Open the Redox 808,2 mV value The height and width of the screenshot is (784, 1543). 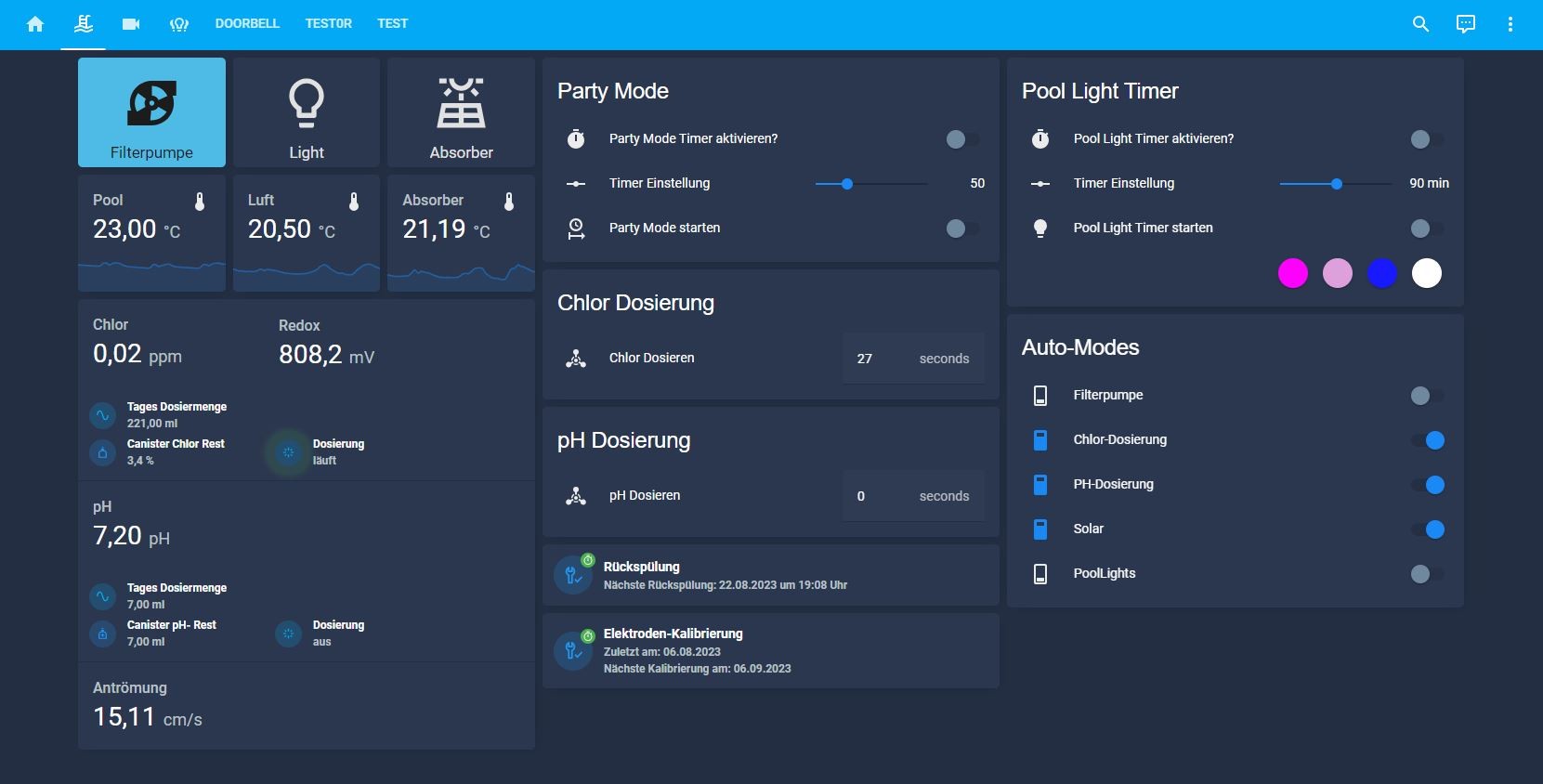326,354
